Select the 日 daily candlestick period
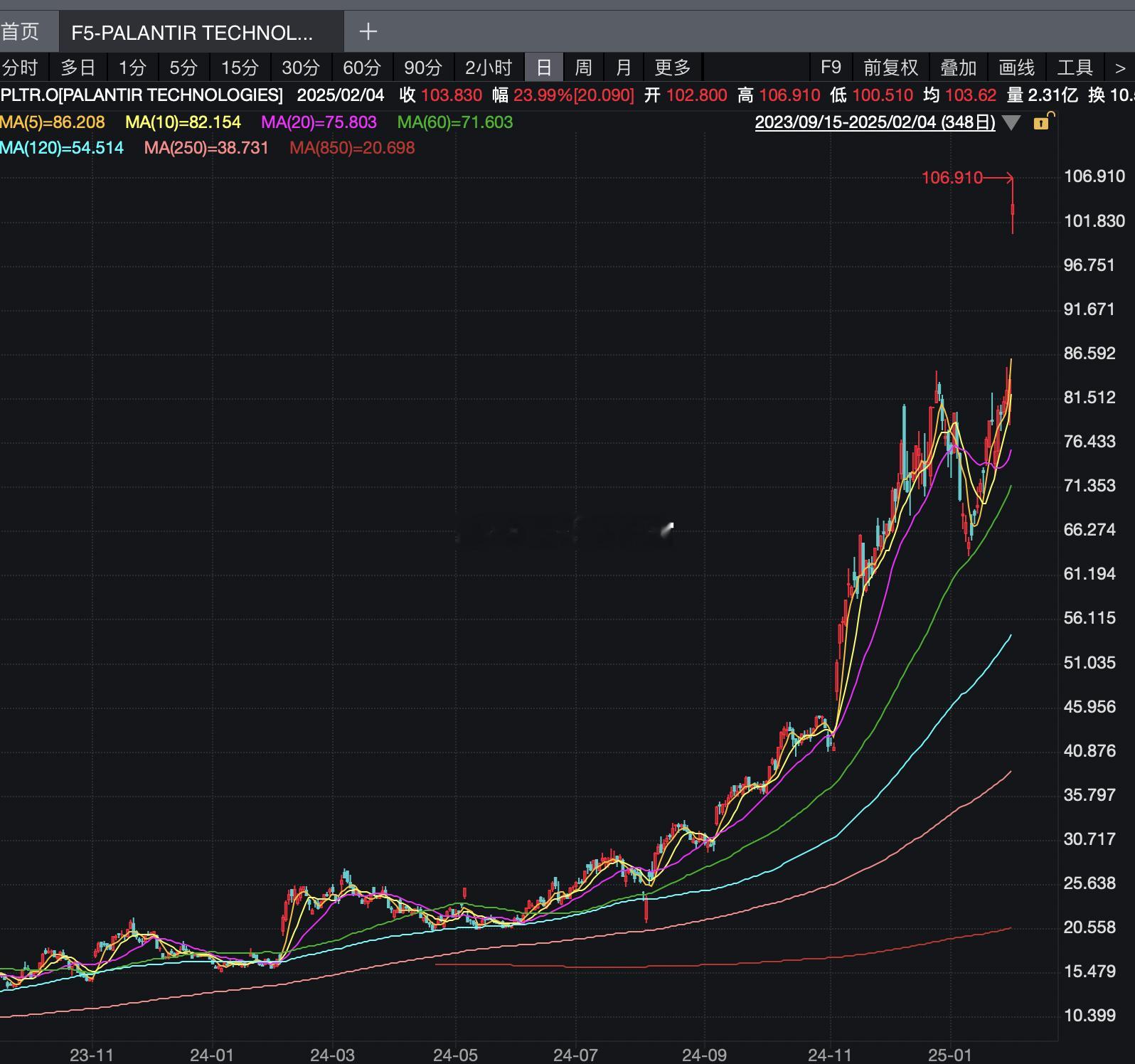The height and width of the screenshot is (1064, 1135). click(x=544, y=68)
